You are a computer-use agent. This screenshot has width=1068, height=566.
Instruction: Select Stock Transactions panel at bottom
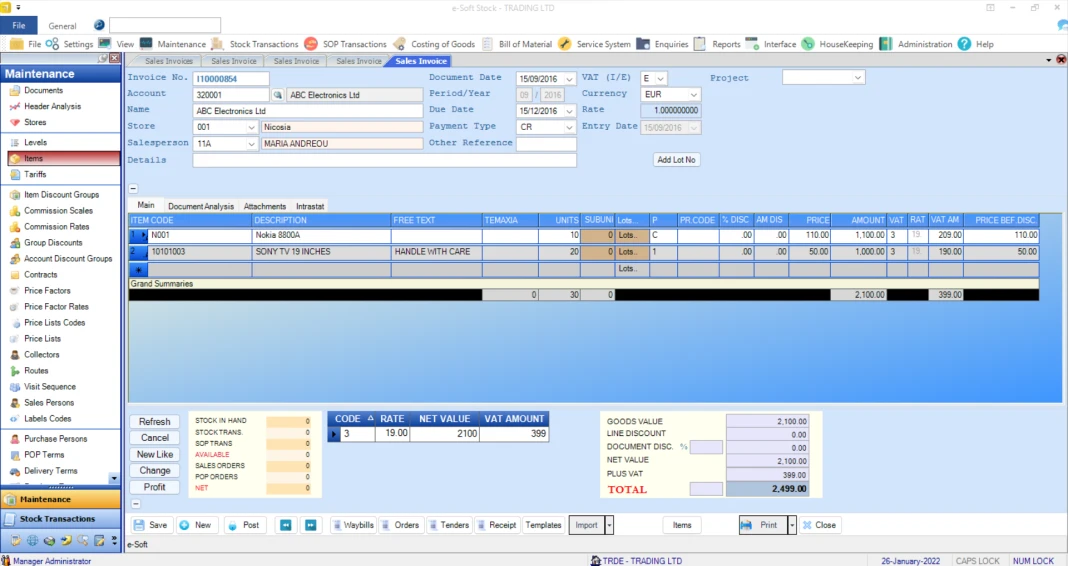(61, 519)
